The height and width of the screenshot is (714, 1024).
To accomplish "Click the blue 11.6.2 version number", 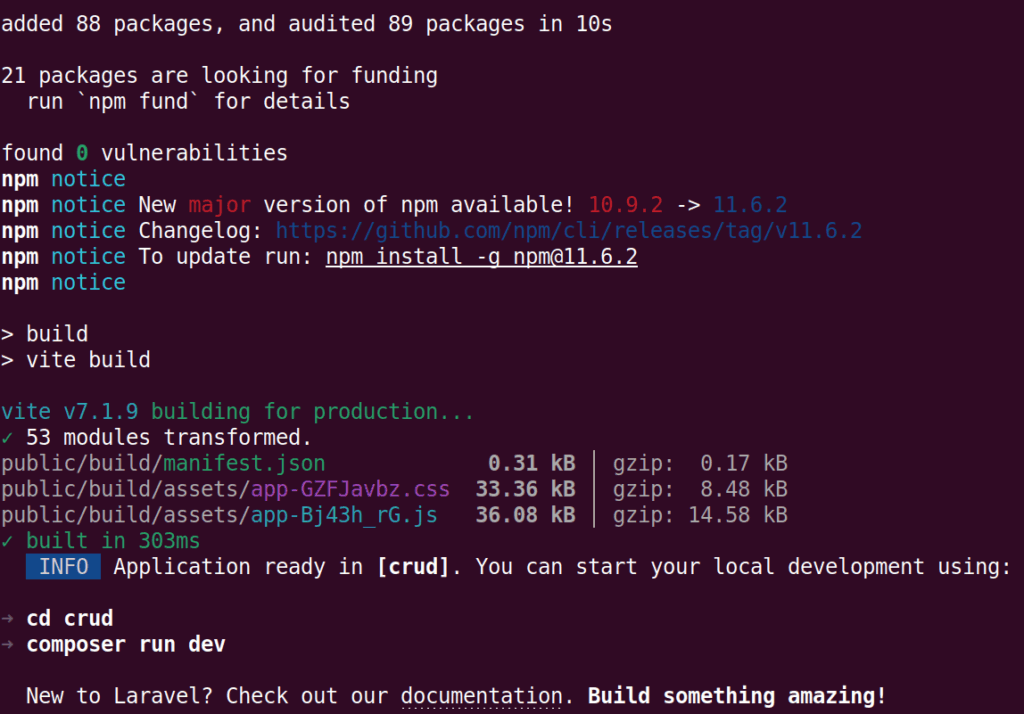I will (x=750, y=205).
